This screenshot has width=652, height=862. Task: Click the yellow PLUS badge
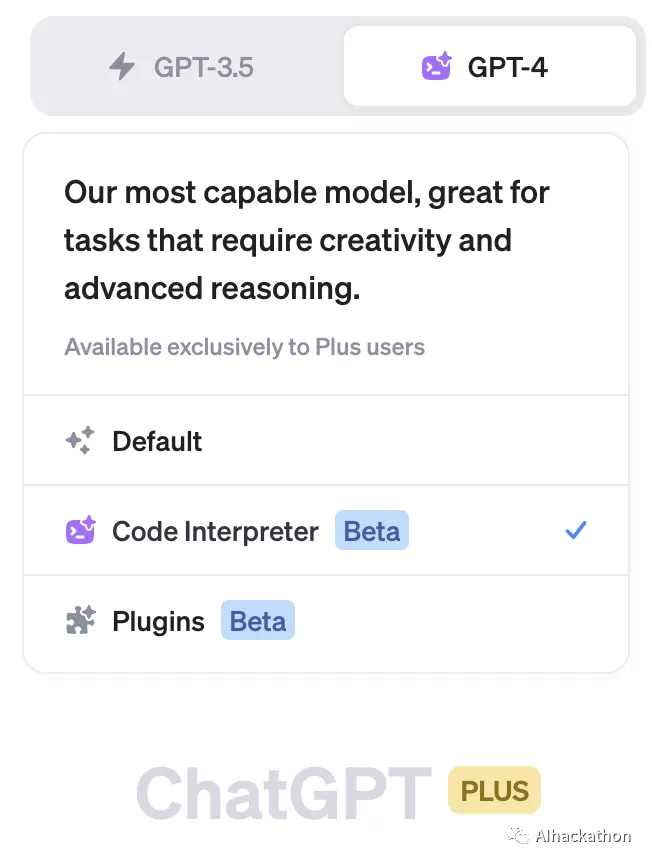click(x=494, y=791)
